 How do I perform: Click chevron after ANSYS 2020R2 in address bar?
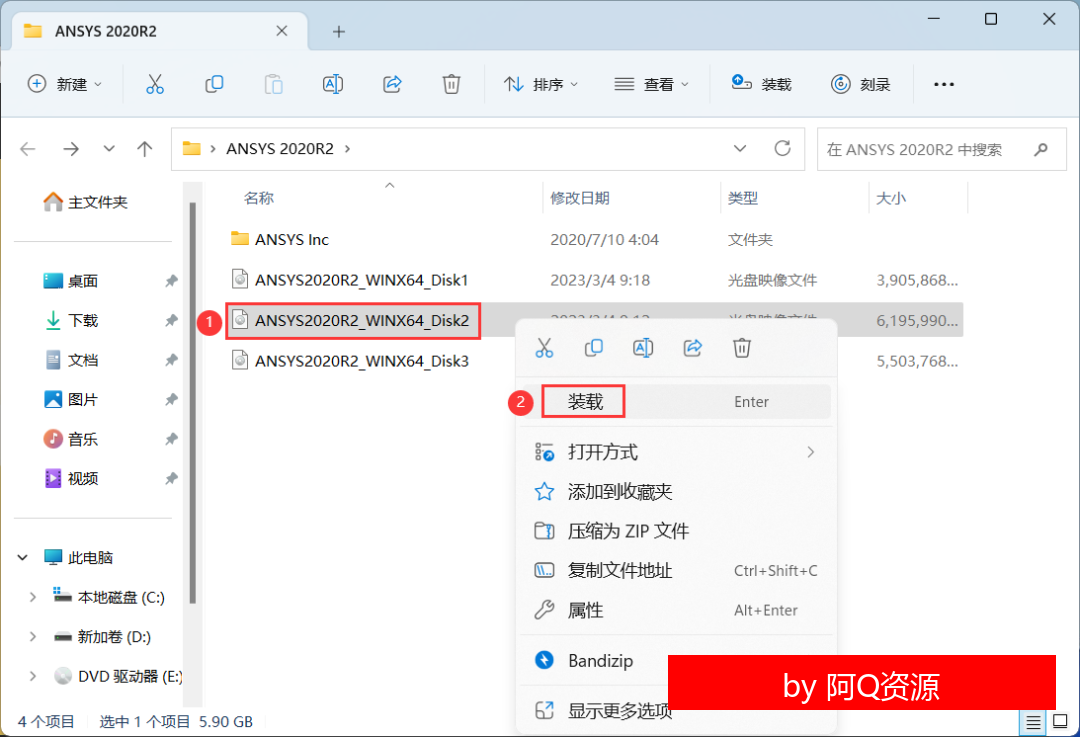[347, 149]
